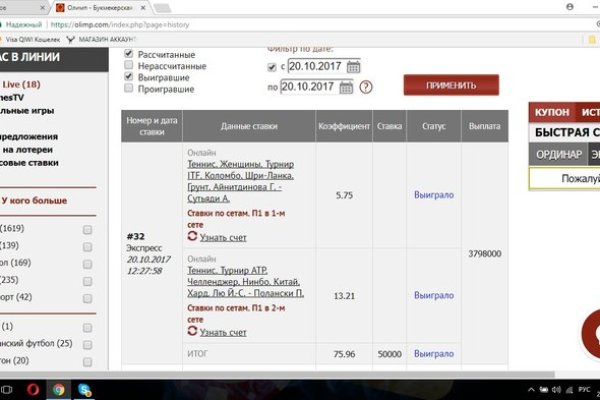Image resolution: width=600 pixels, height=400 pixels.
Task: Toggle the Выигравшие checkbox
Action: tap(127, 77)
